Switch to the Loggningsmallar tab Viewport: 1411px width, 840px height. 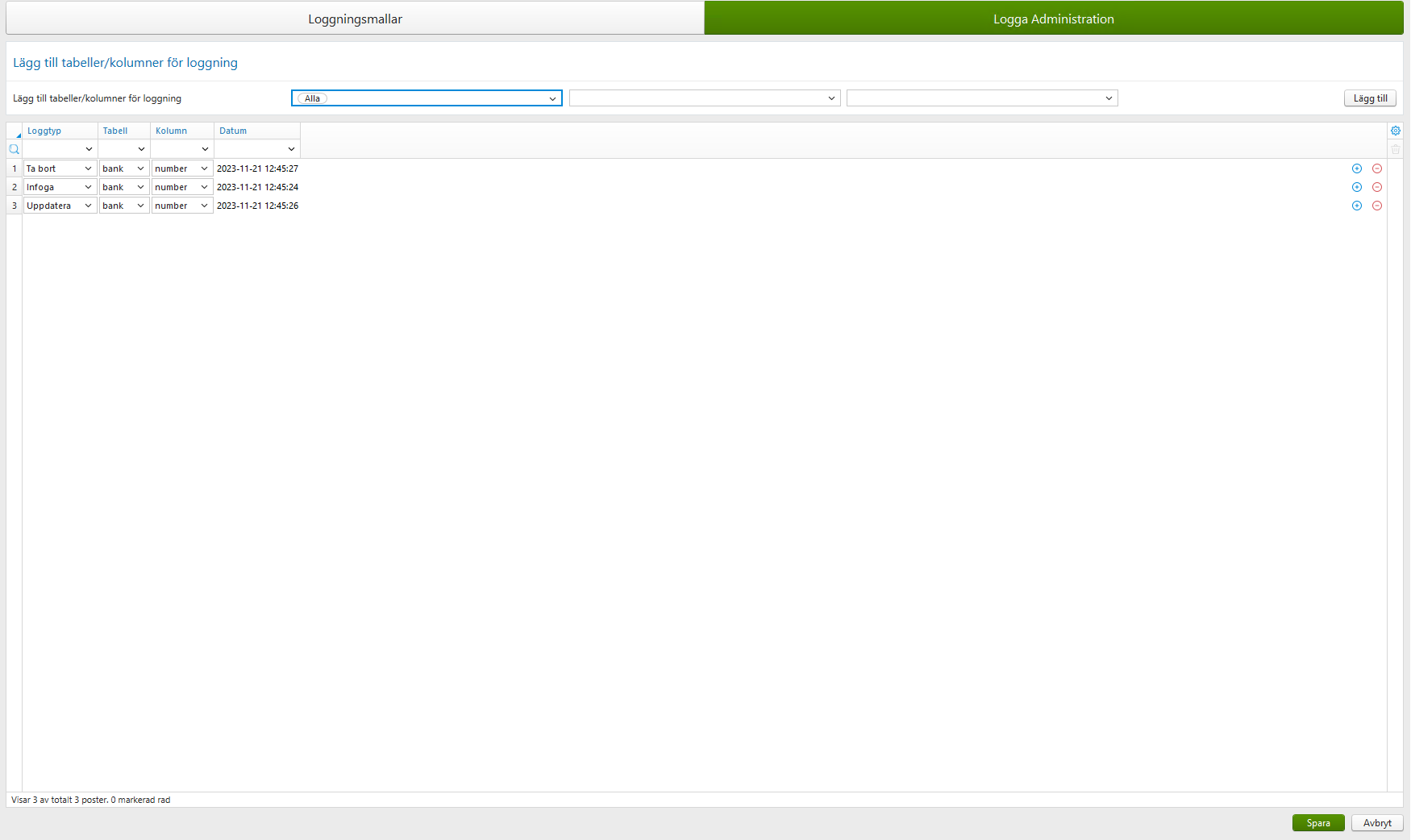[355, 18]
